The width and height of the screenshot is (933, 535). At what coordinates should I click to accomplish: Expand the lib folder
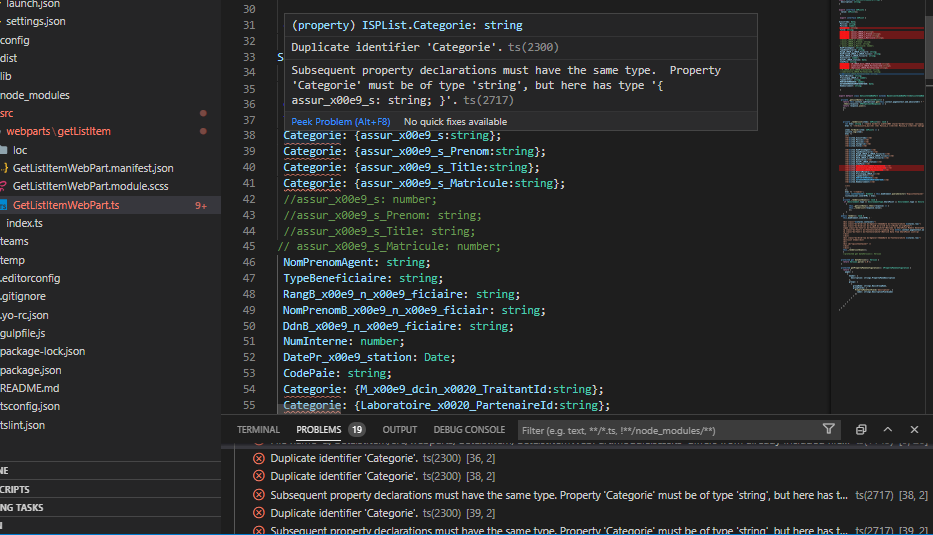coord(6,76)
